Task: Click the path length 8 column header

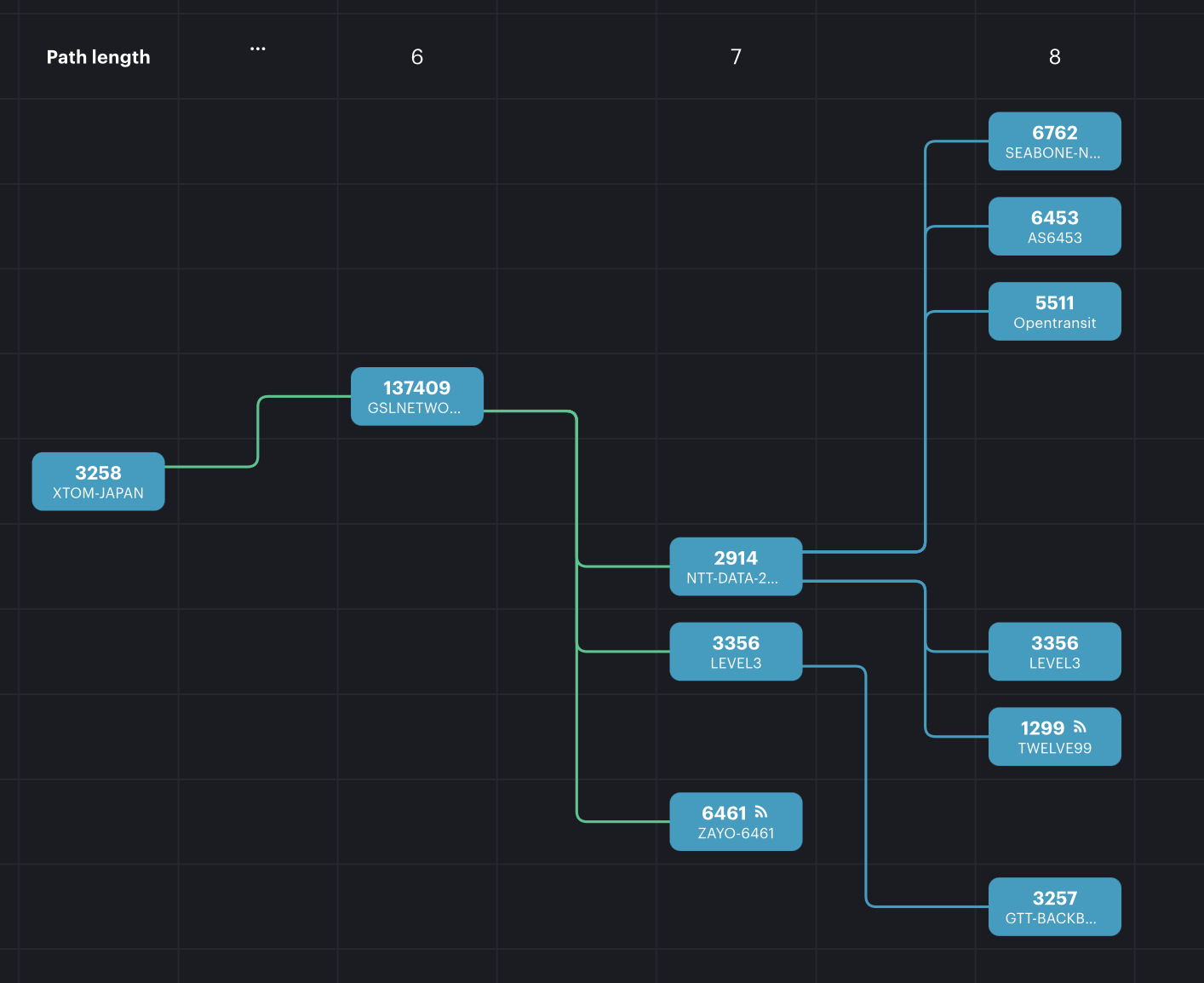Action: (x=1054, y=57)
